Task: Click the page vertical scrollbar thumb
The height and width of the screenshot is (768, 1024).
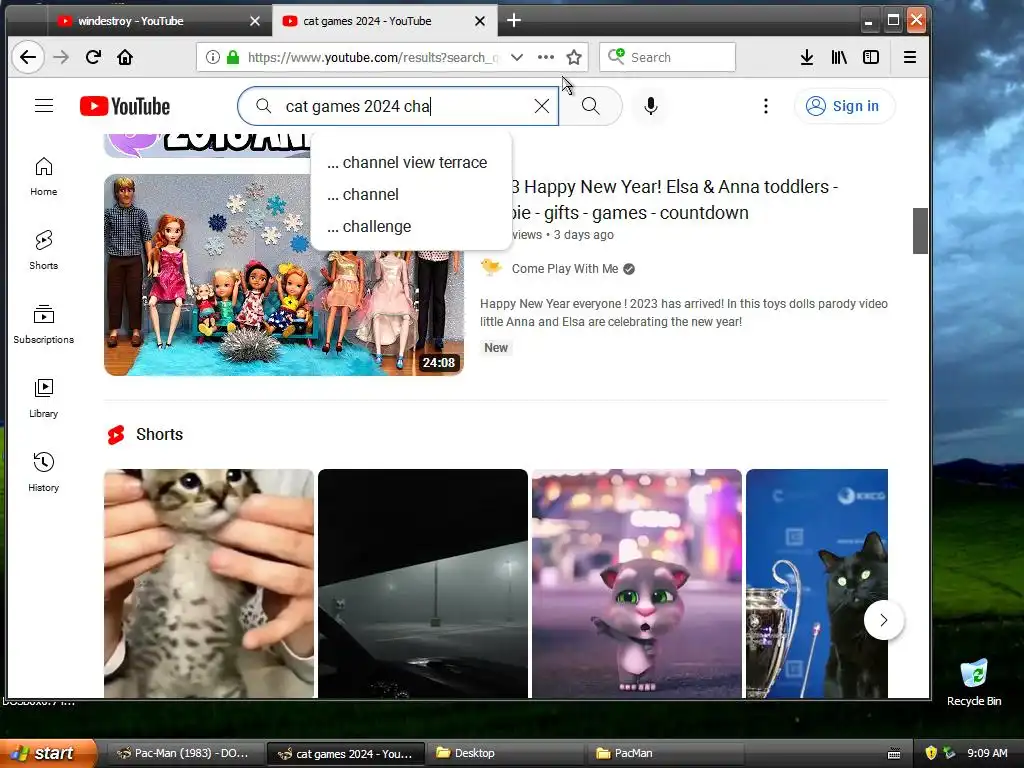Action: tap(920, 231)
